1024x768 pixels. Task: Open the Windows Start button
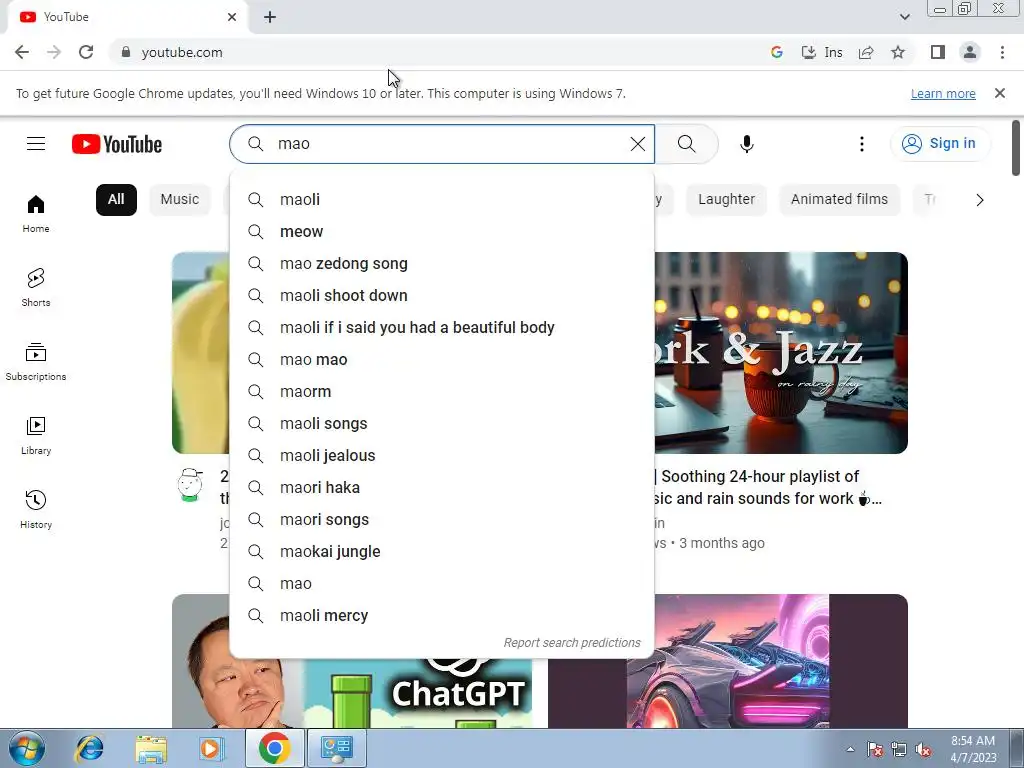pyautogui.click(x=27, y=748)
